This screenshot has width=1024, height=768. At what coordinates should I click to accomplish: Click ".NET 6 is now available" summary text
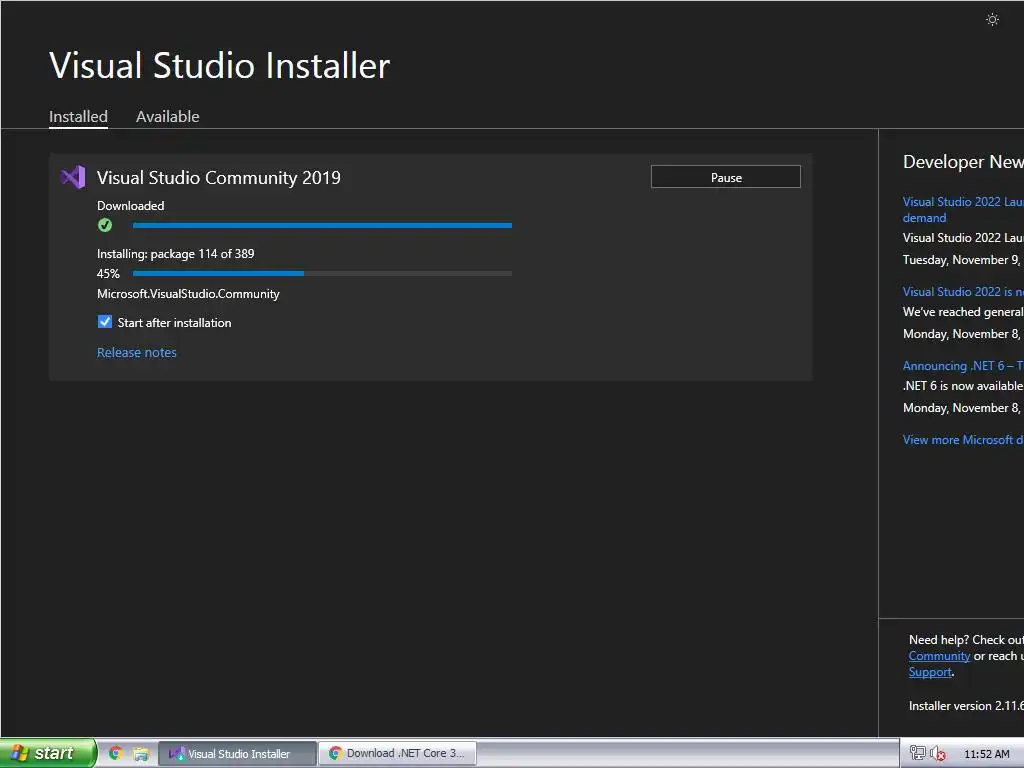pyautogui.click(x=963, y=385)
